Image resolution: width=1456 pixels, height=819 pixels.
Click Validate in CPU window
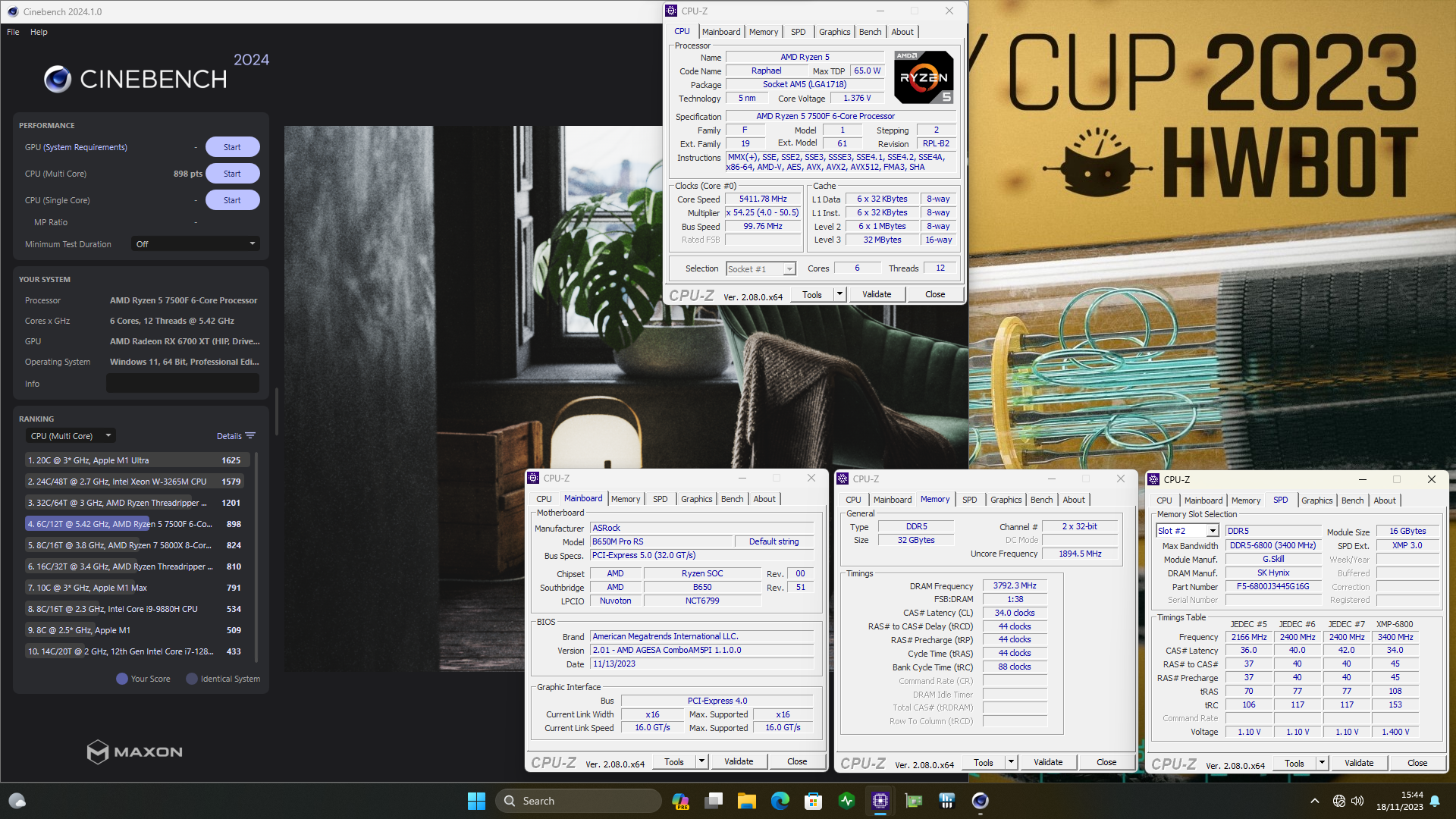tap(877, 294)
